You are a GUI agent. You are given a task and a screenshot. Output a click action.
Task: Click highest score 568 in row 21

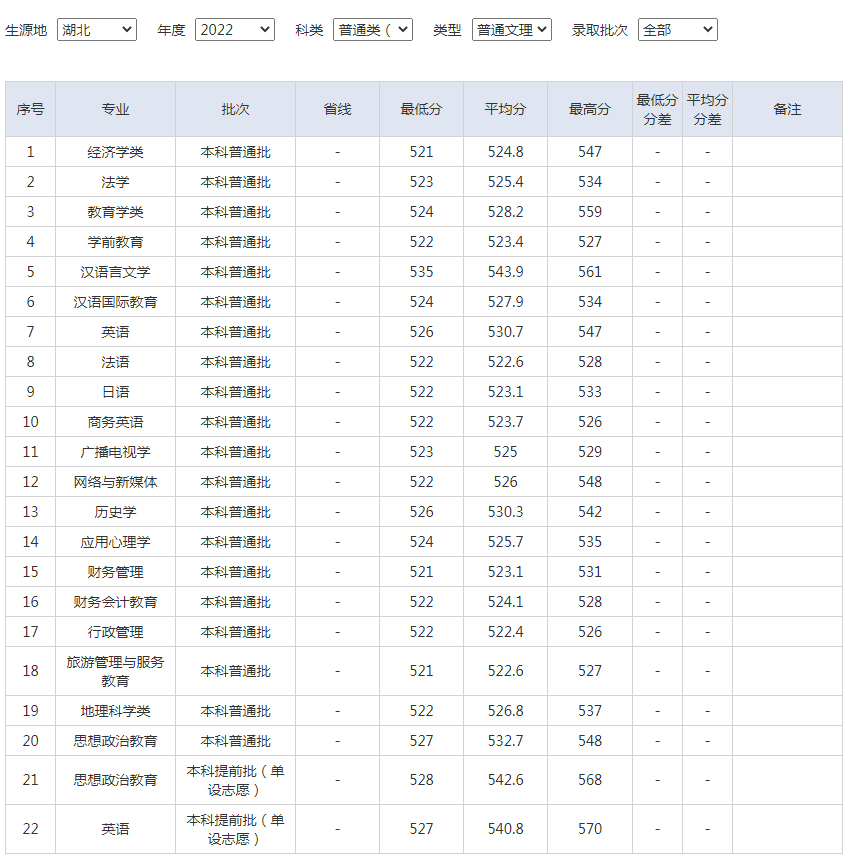pos(590,780)
